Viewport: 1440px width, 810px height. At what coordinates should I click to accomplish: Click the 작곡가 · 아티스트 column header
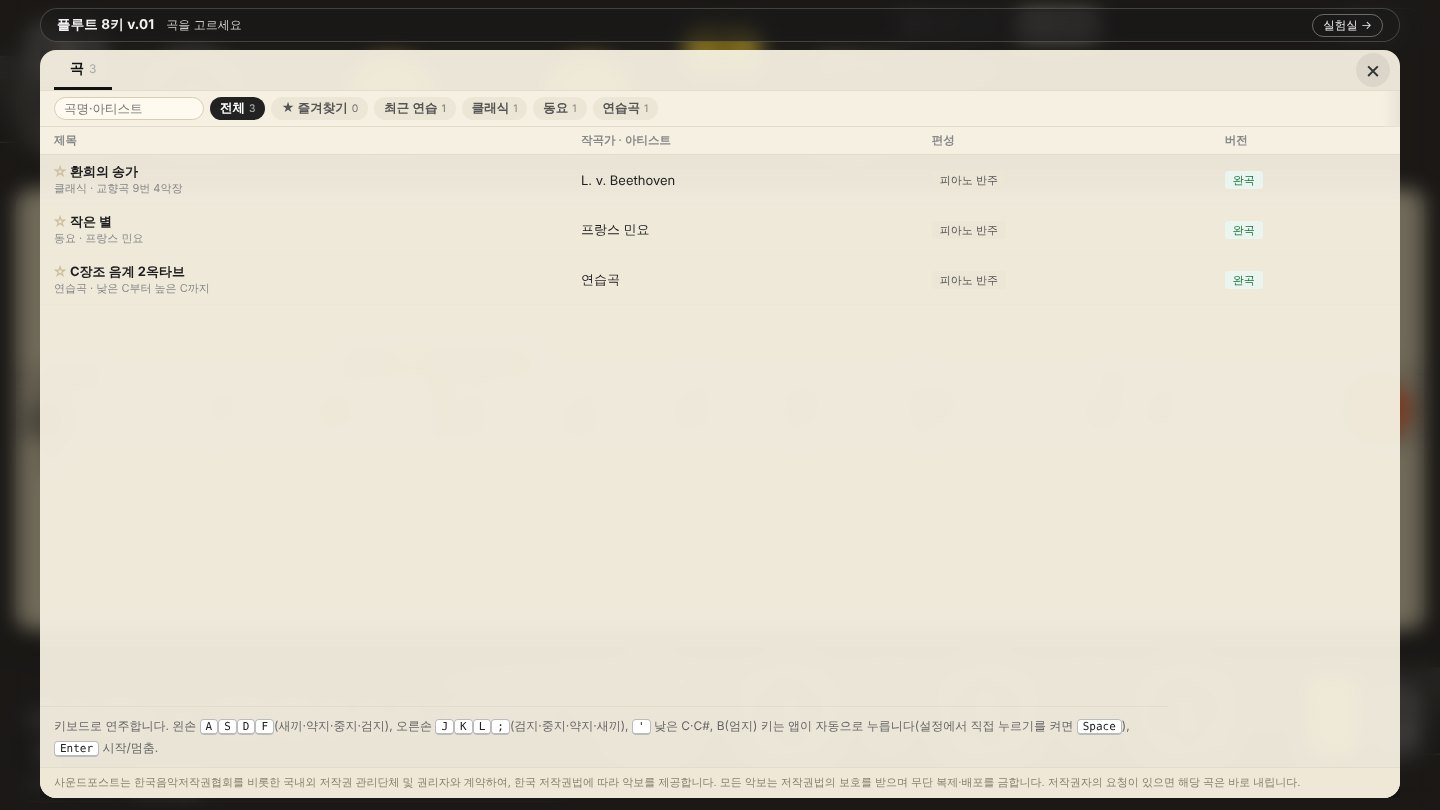[626, 141]
